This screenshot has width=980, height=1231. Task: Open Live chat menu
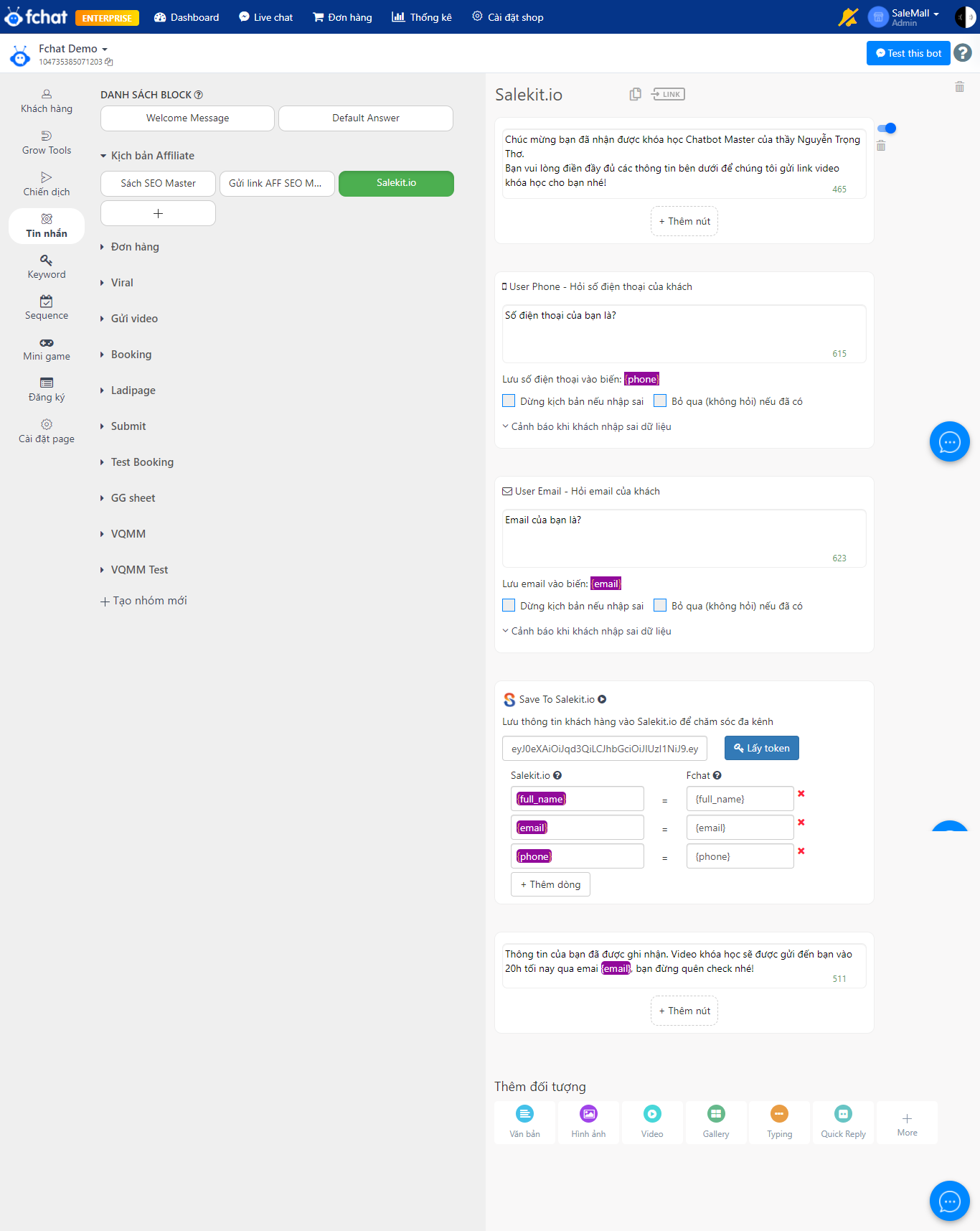(x=265, y=17)
